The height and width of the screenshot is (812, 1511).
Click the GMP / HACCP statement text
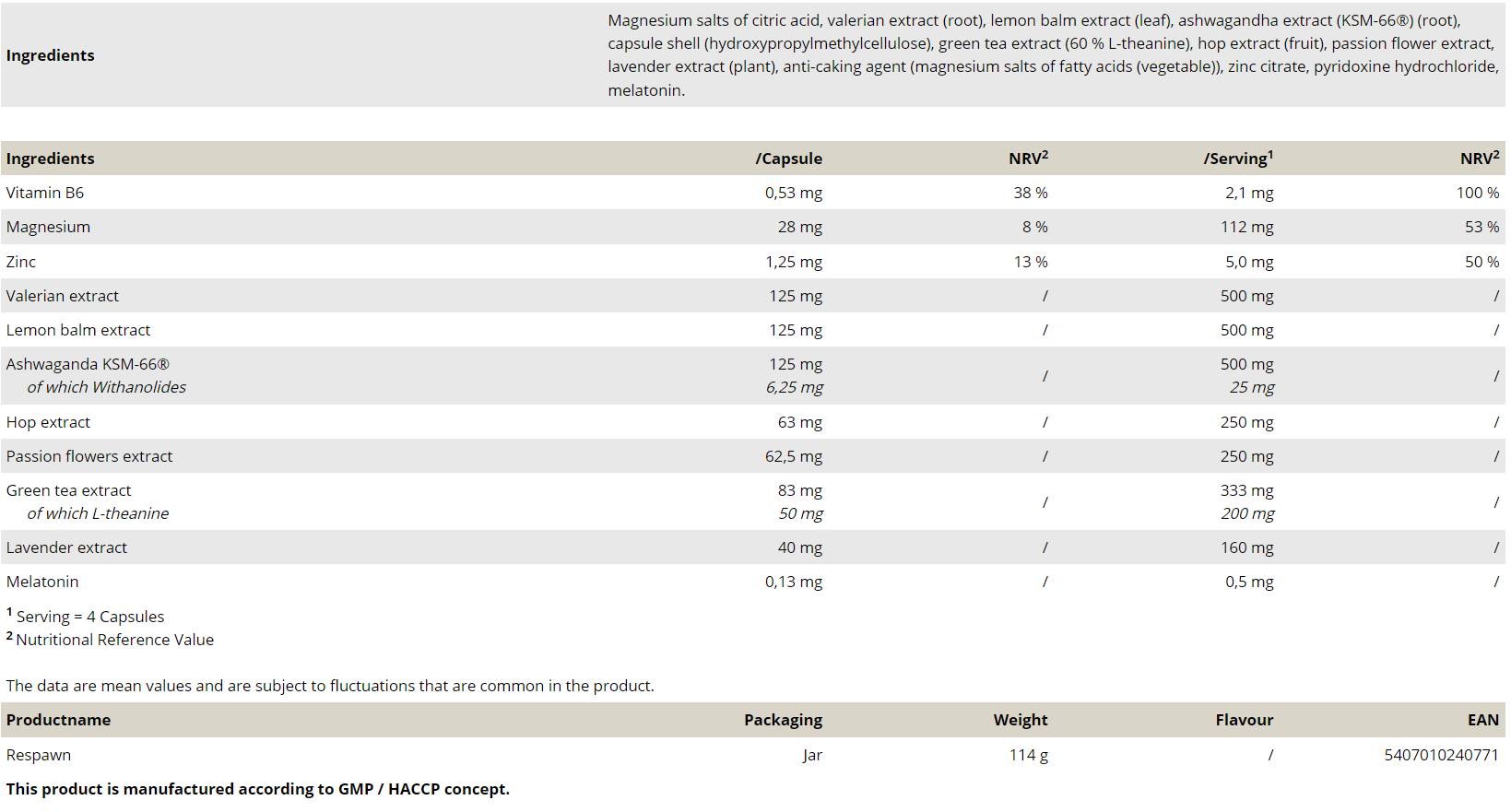click(x=257, y=789)
